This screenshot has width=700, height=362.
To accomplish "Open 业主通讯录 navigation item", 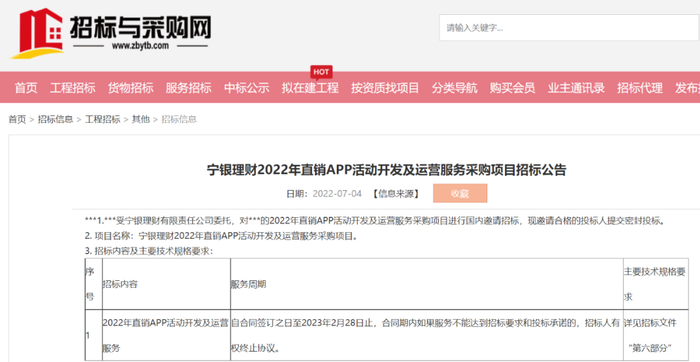I will [x=576, y=88].
